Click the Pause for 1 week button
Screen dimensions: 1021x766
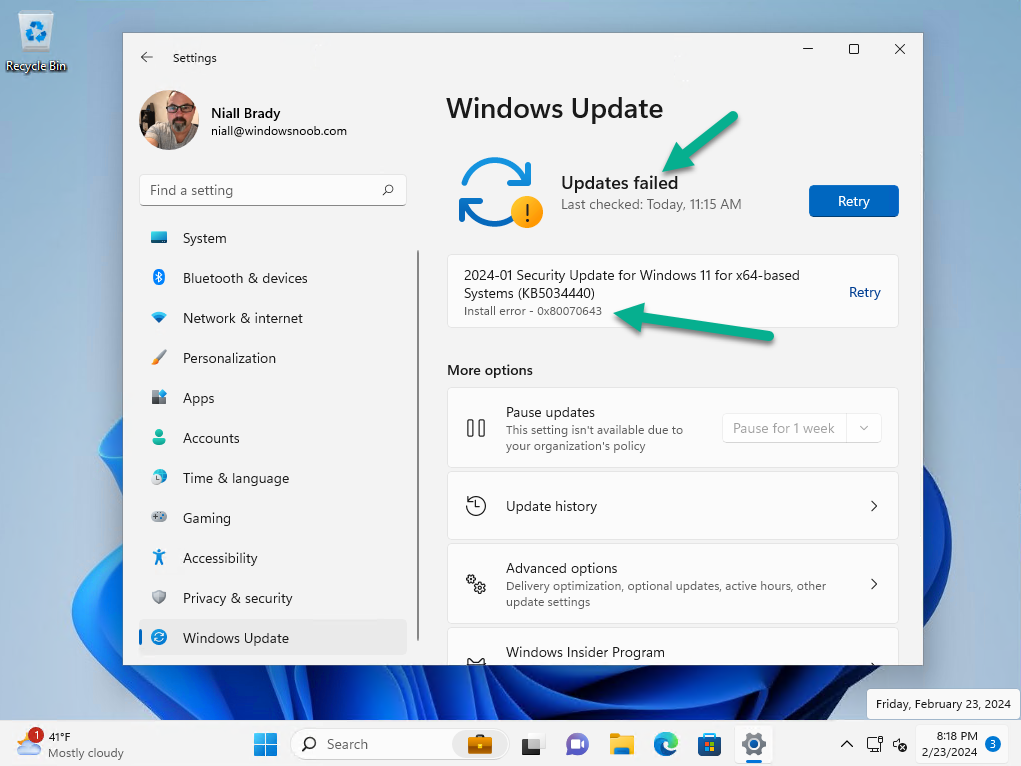click(x=784, y=428)
